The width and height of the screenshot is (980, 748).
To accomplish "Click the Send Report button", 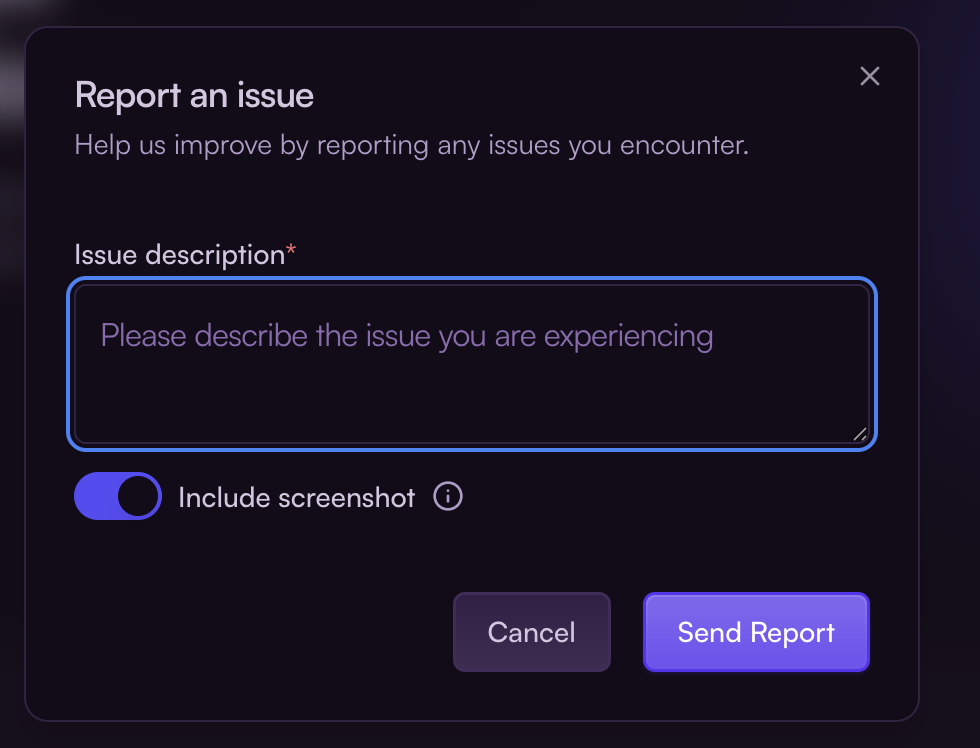I will (756, 632).
